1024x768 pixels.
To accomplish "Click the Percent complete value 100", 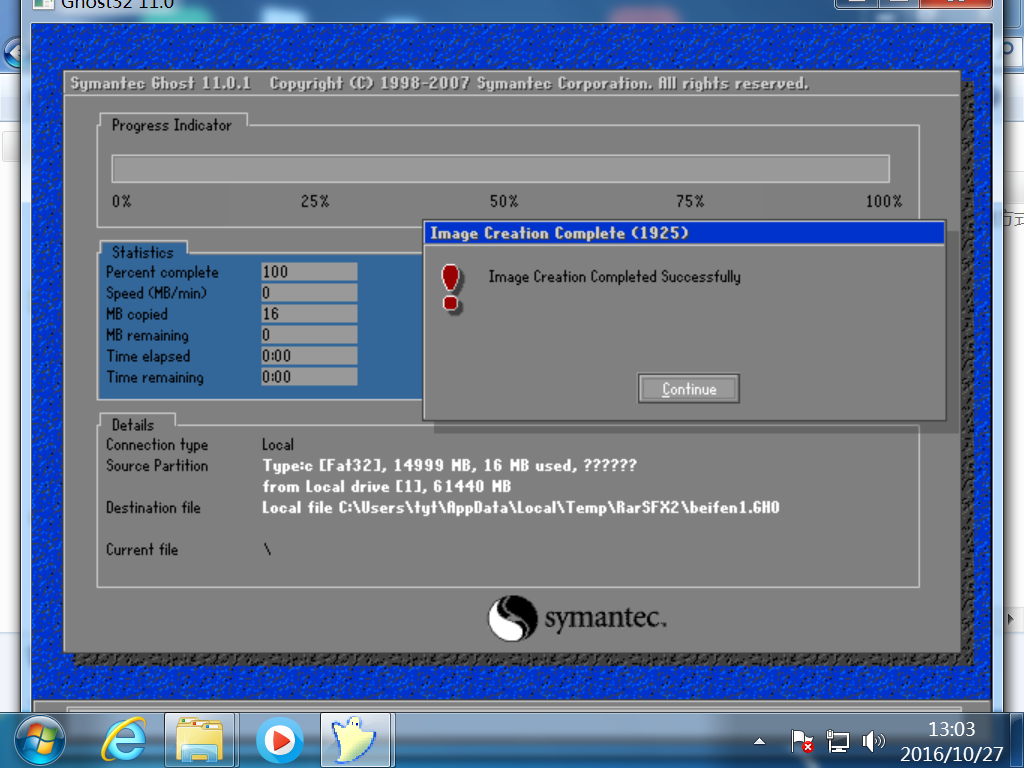I will tap(309, 272).
